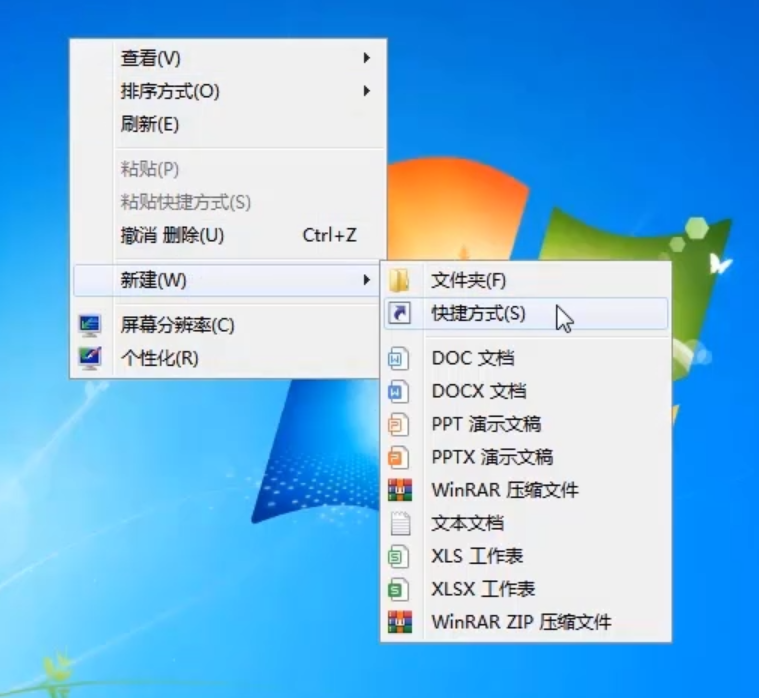The height and width of the screenshot is (698, 759).
Task: Select 刷新(E) to refresh the desktop
Action: coord(150,125)
